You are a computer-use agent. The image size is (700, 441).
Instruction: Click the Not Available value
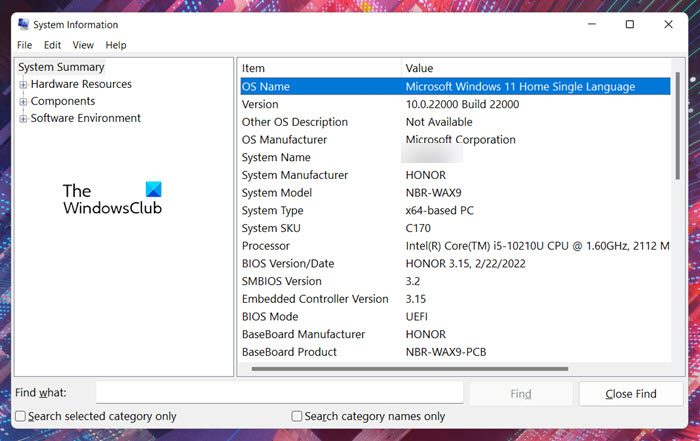coord(439,122)
